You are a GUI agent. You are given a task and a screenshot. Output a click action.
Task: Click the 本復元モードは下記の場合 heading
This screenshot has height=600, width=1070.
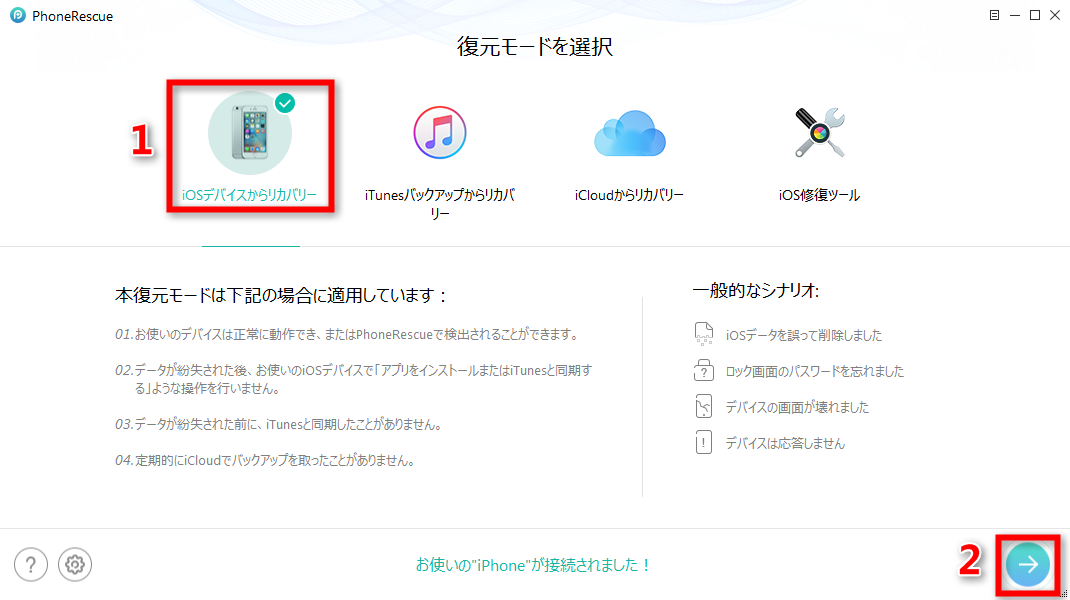(280, 296)
